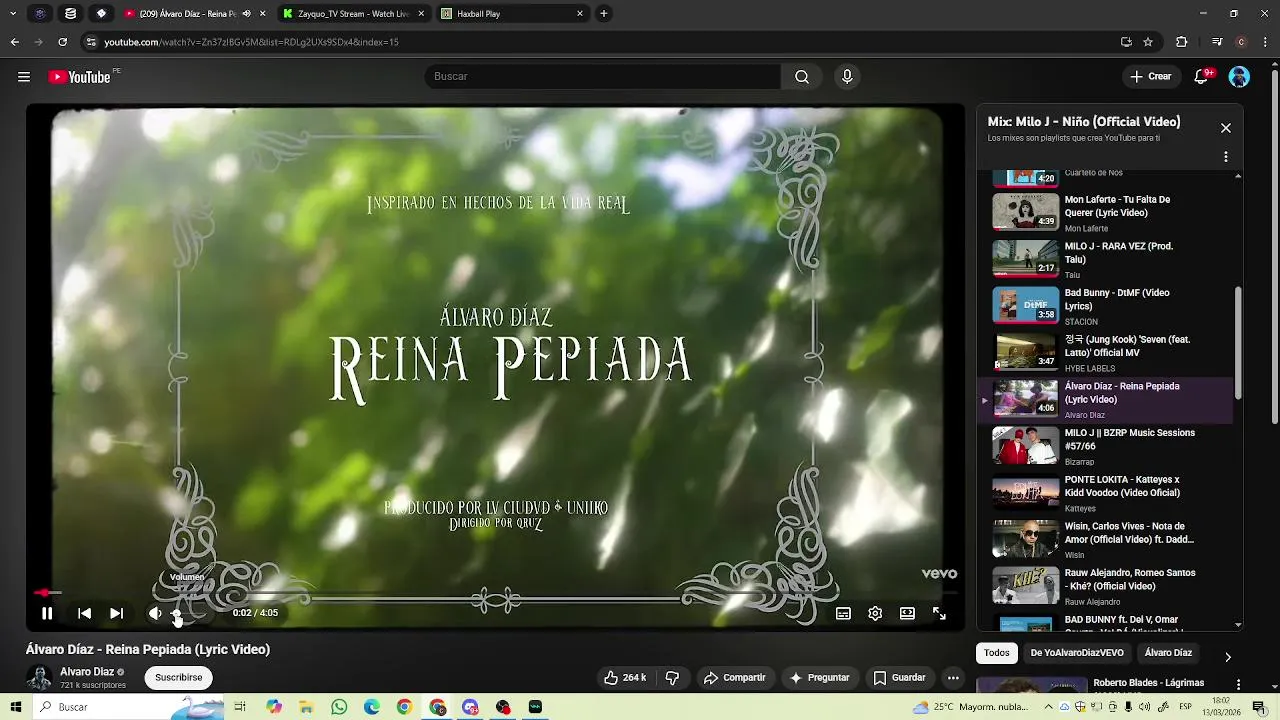
Task: Open the browser three-dot menu
Action: [x=1266, y=42]
